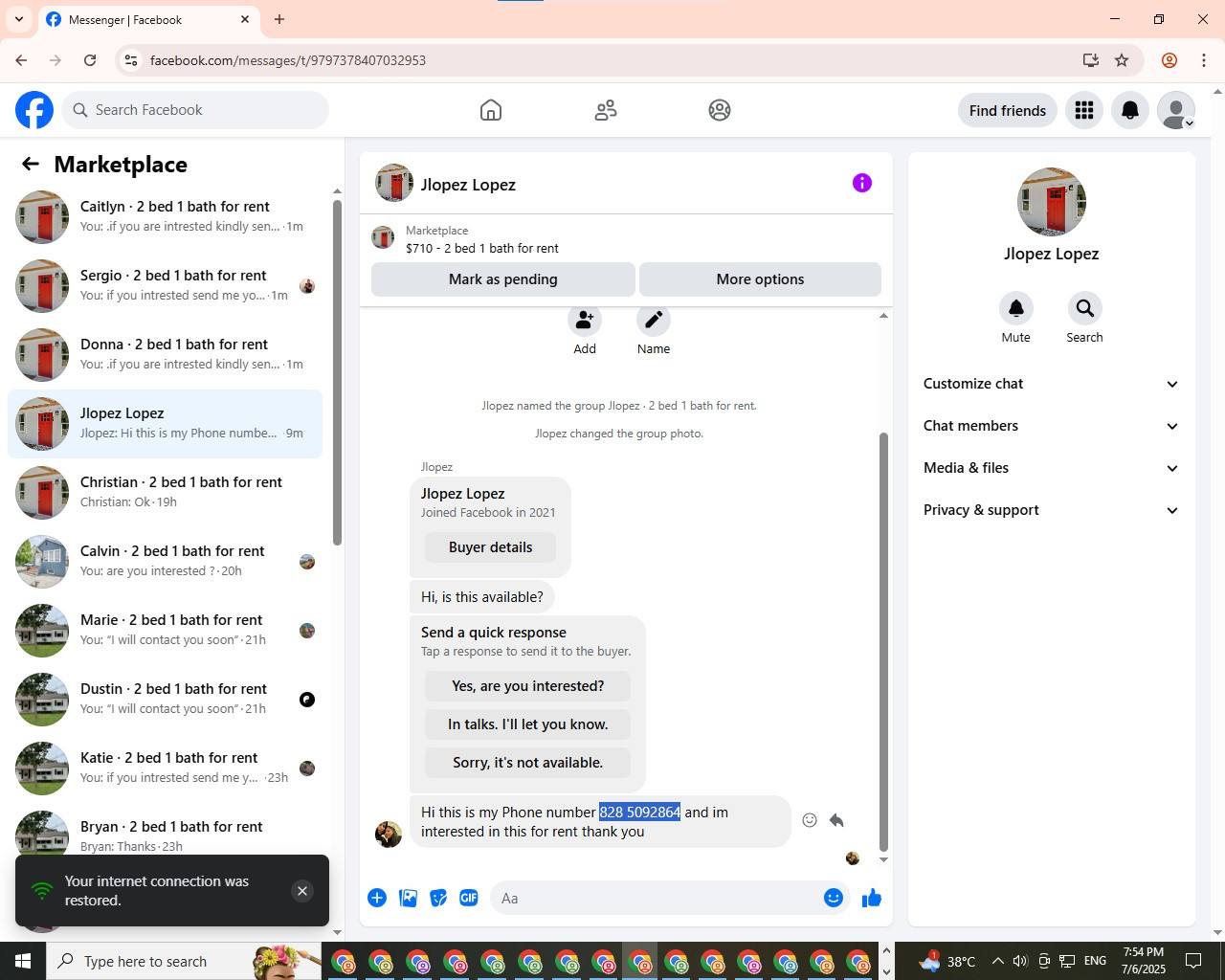Send quick response 'In talks. I'll let you know.'
Screen dimensions: 1225x980
[x=528, y=724]
